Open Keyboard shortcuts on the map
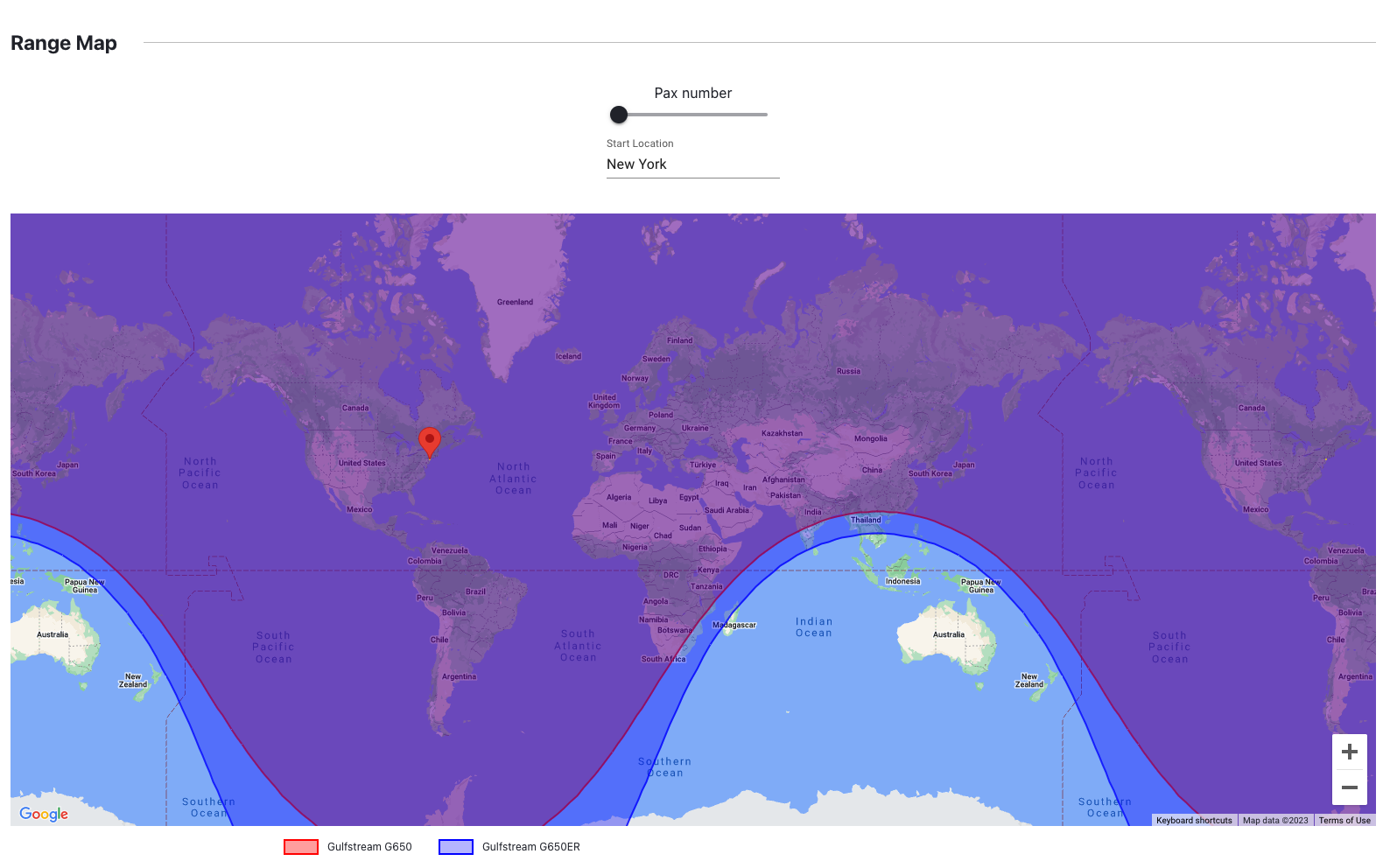1390x868 pixels. (1194, 821)
